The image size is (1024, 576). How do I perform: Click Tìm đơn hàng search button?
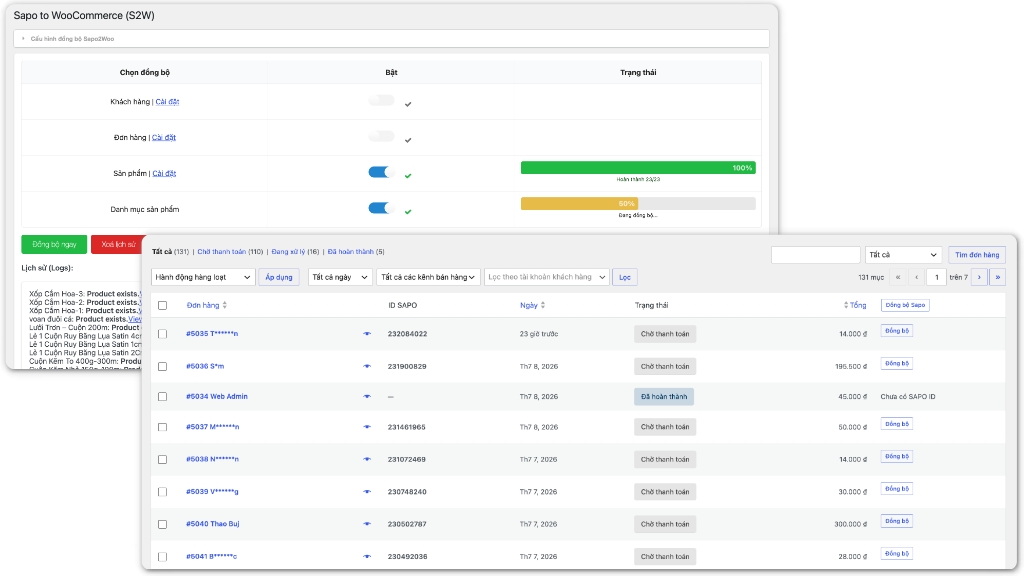tap(977, 255)
